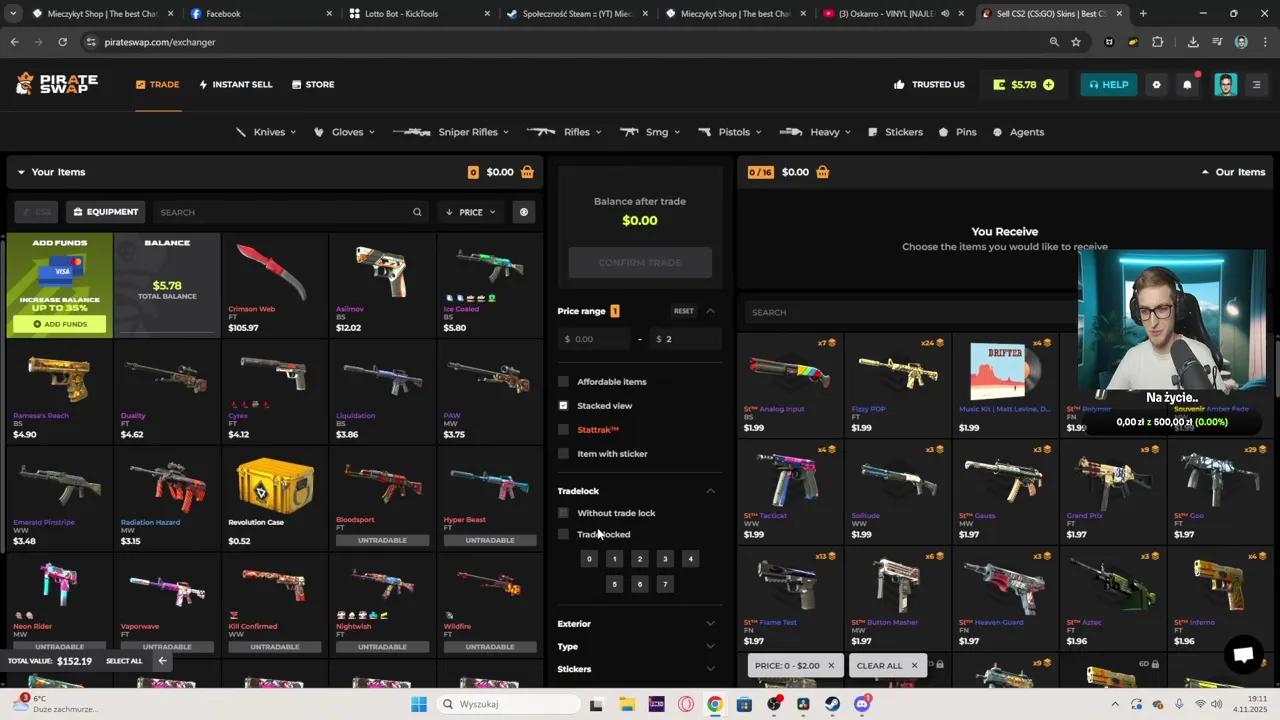
Task: Click the refresh inventory round icon
Action: click(523, 212)
